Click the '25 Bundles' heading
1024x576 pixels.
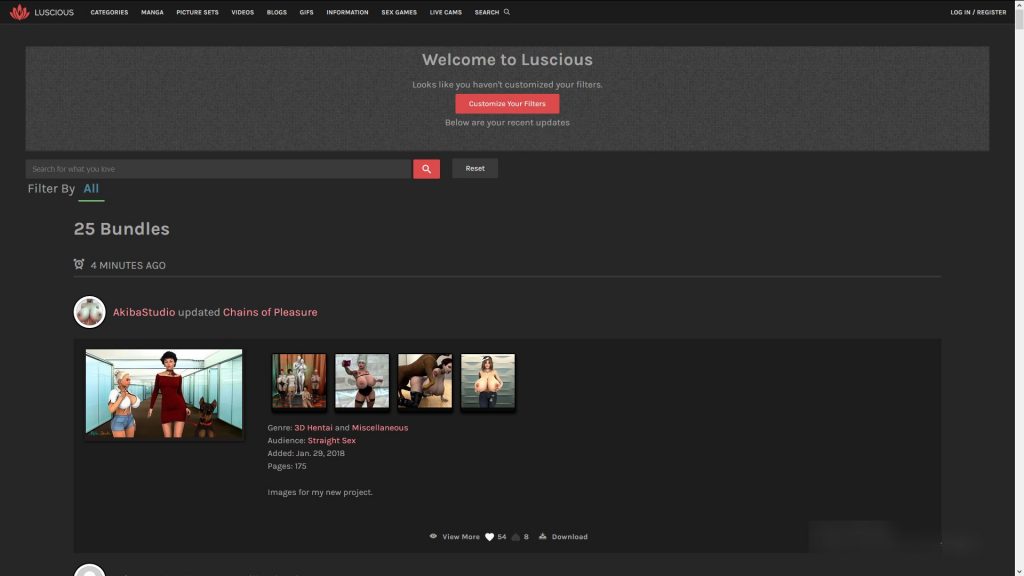pos(121,229)
